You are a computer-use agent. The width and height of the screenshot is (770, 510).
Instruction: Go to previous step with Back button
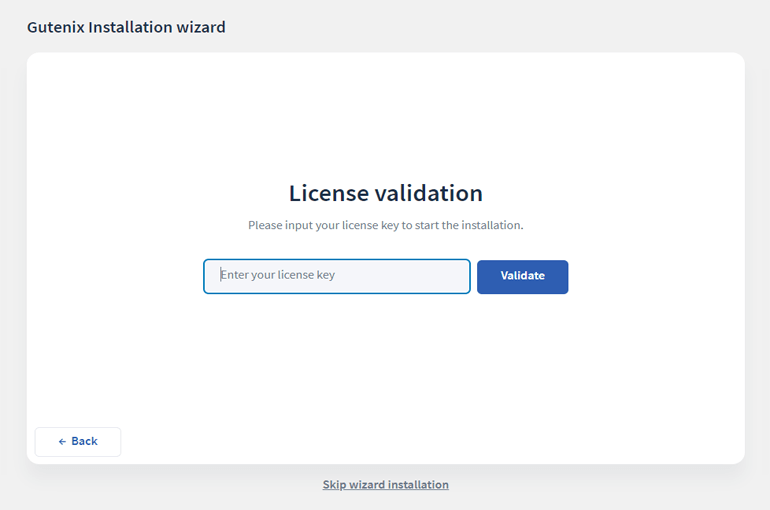[x=78, y=442]
